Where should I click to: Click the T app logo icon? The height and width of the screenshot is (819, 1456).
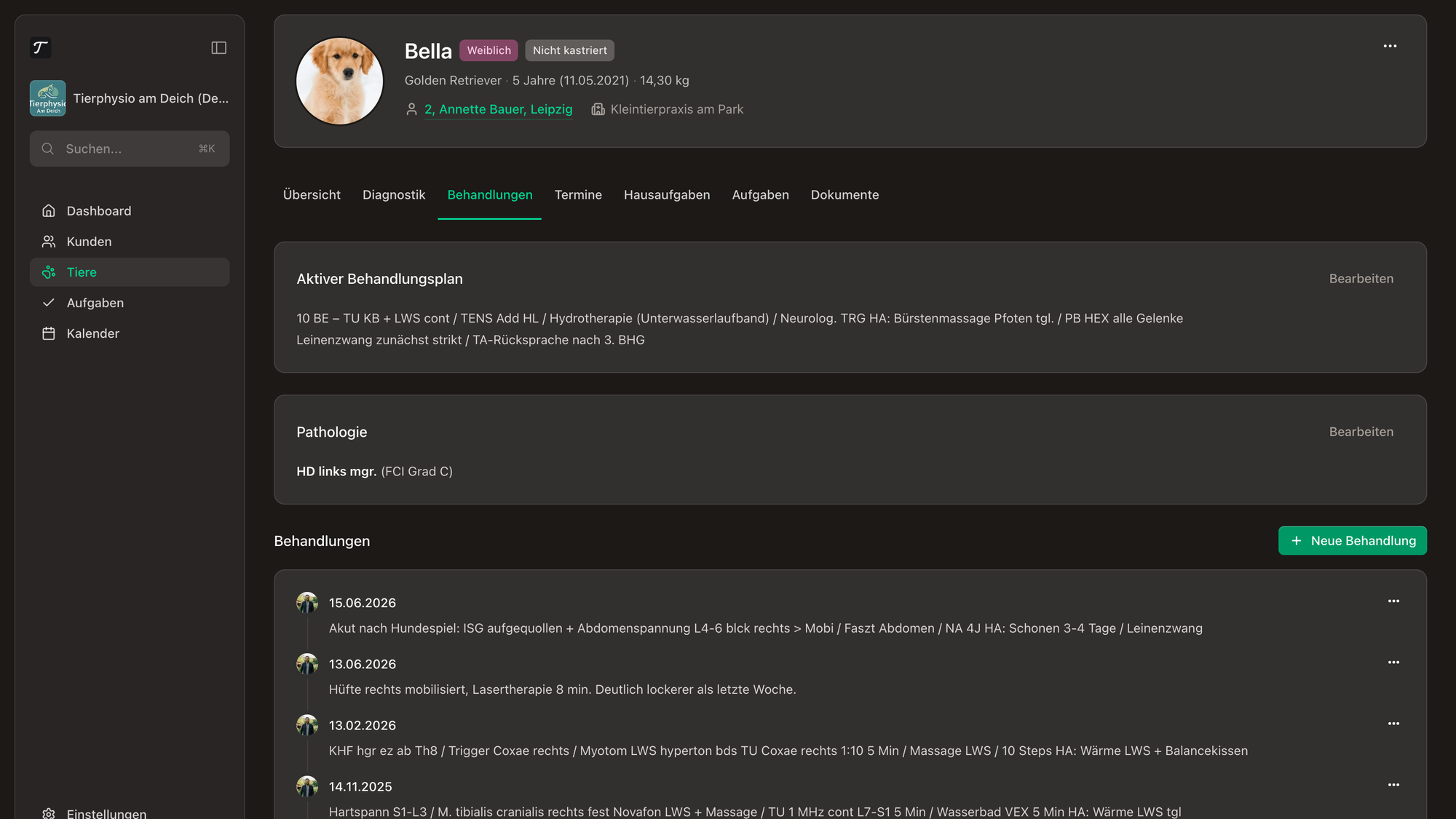coord(41,48)
